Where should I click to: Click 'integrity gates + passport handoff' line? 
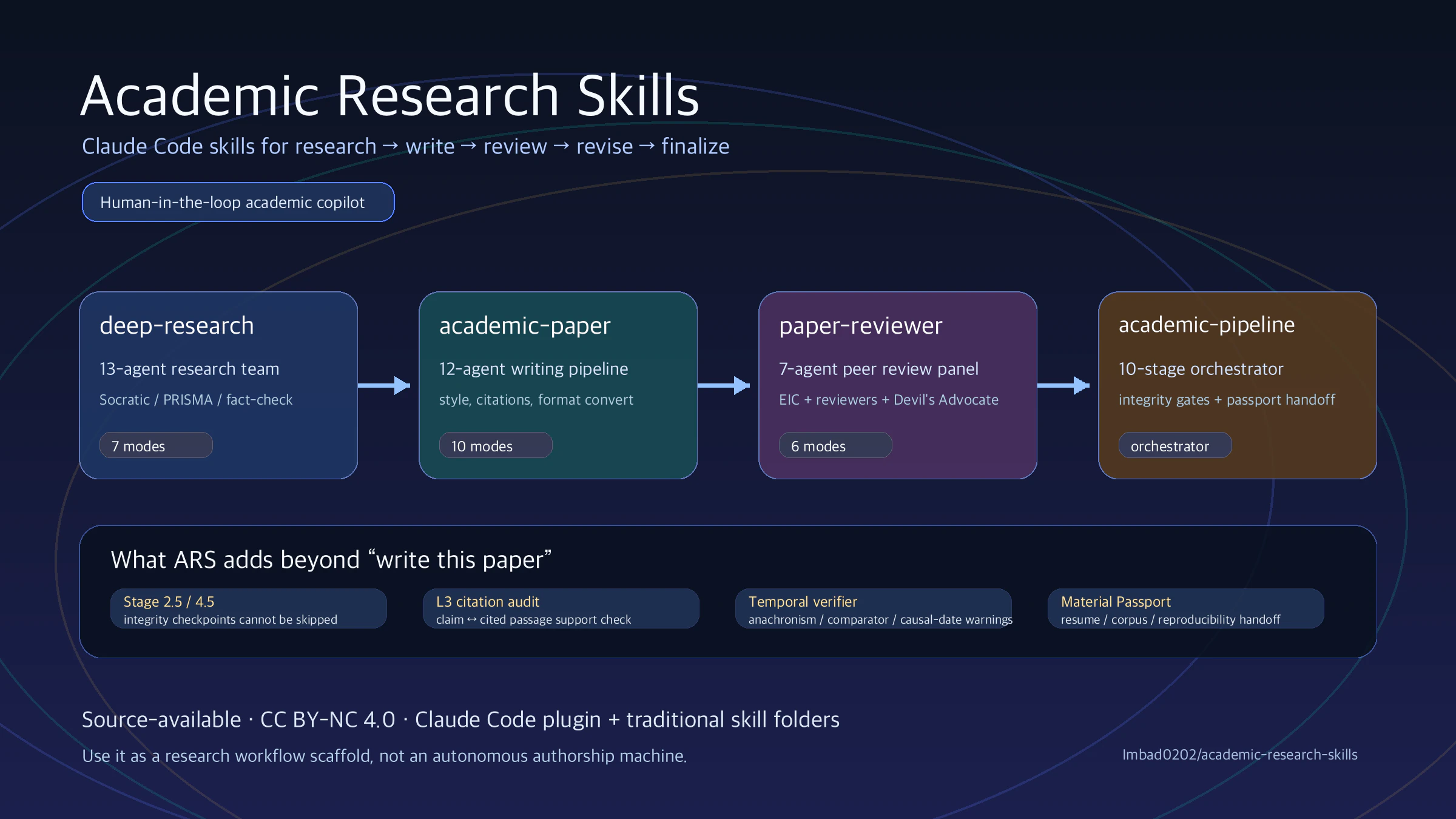[x=1227, y=400]
